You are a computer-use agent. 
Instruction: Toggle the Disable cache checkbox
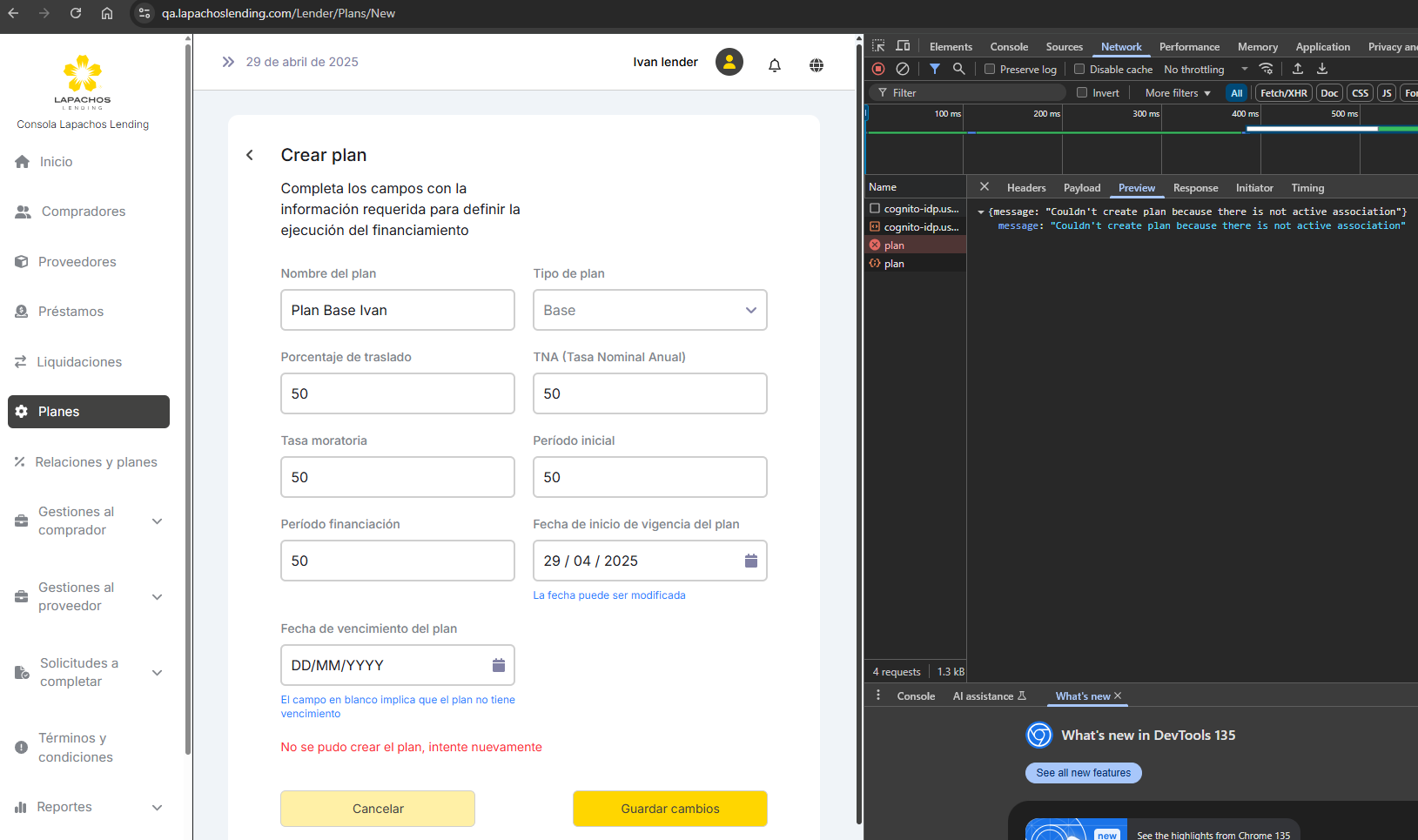tap(1079, 70)
